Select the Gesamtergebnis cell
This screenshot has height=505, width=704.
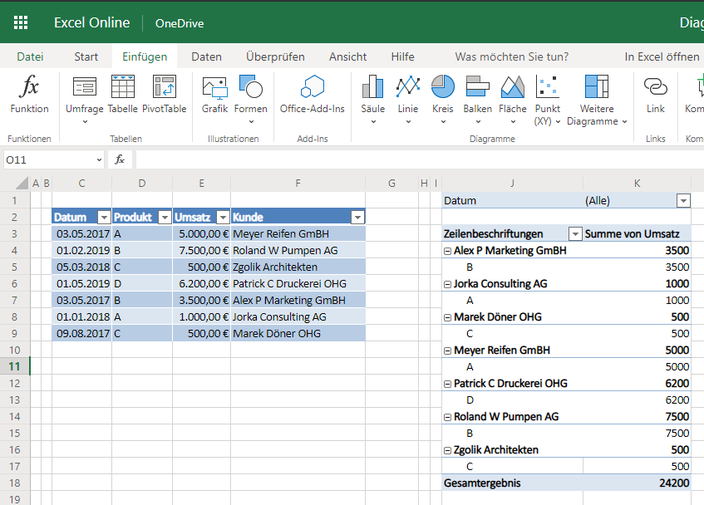512,483
